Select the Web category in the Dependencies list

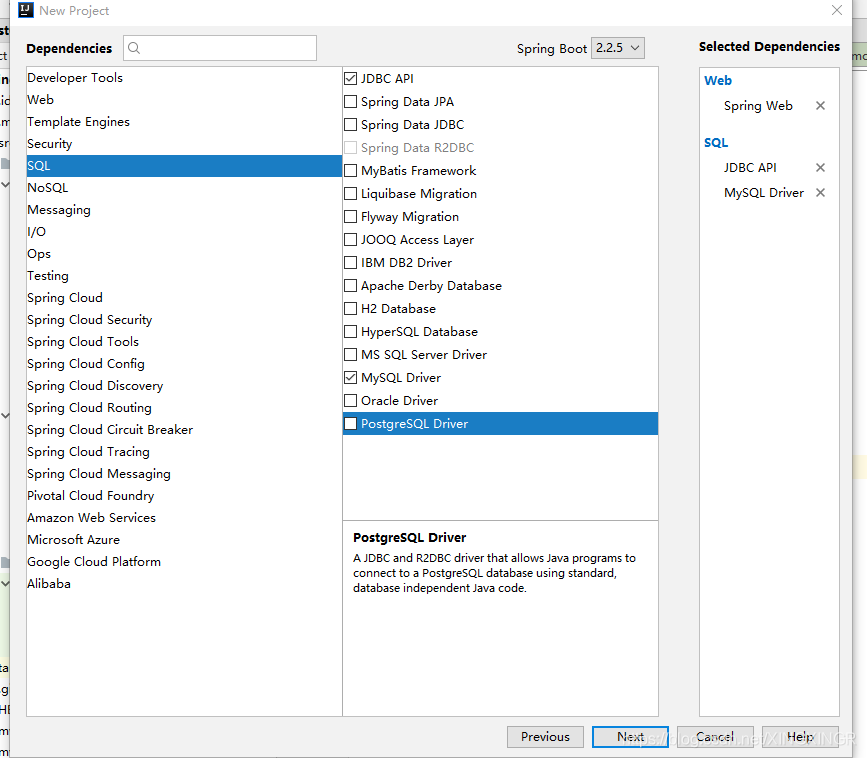184,100
